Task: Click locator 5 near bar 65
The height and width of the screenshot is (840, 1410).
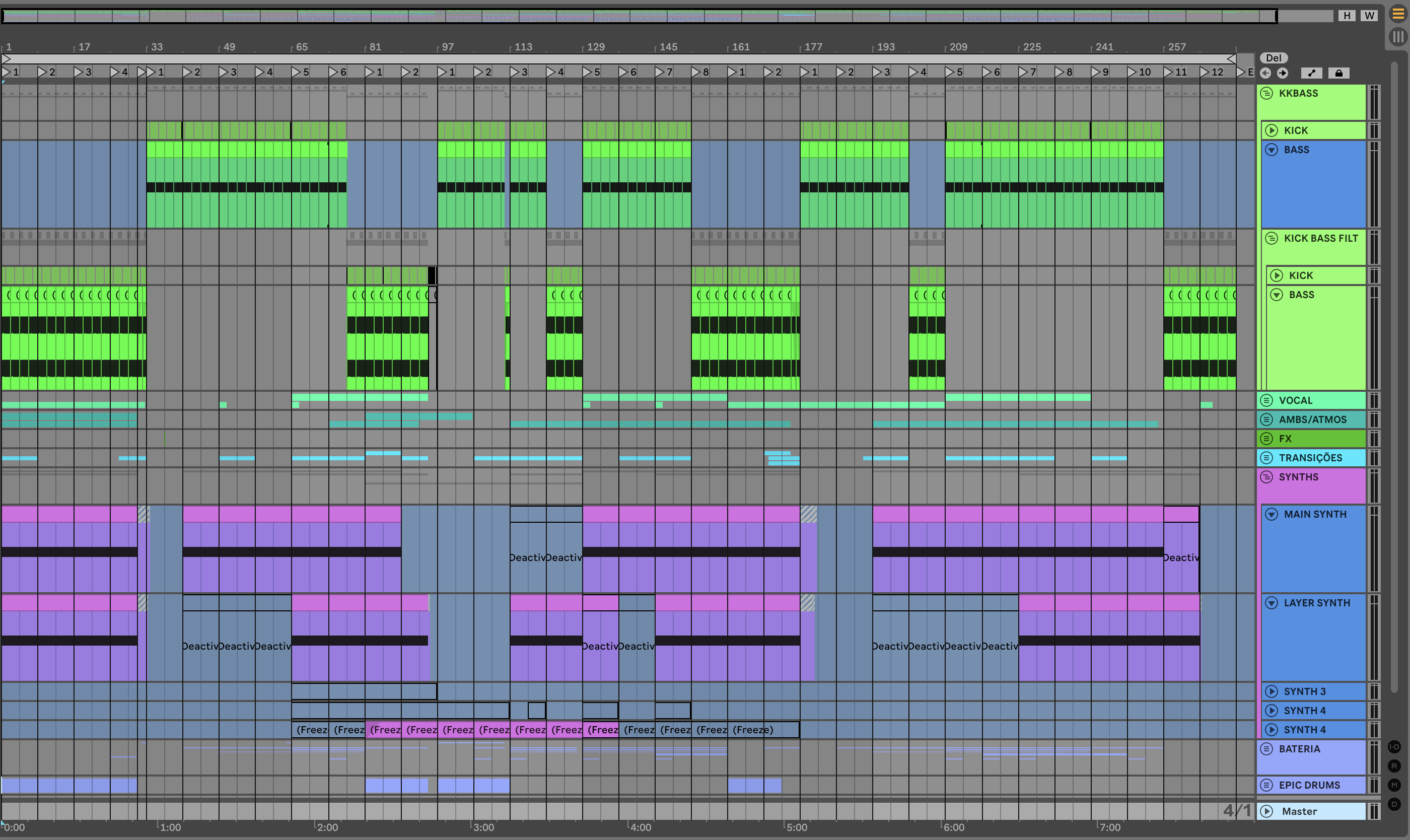Action: click(297, 72)
